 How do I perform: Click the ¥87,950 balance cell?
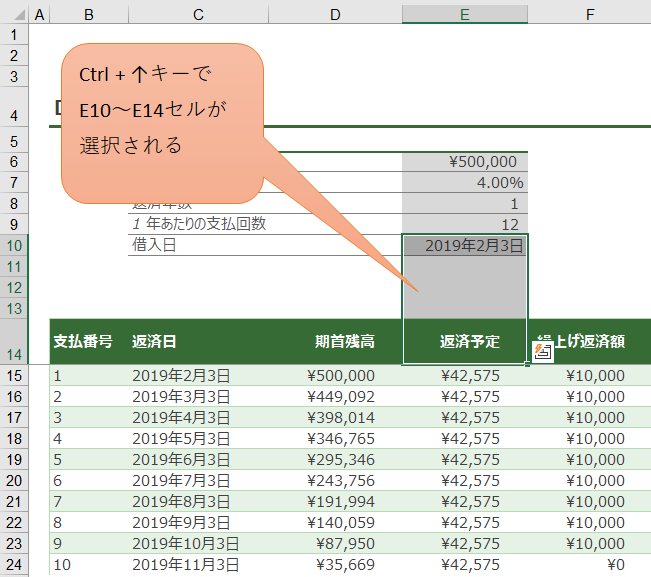point(335,543)
